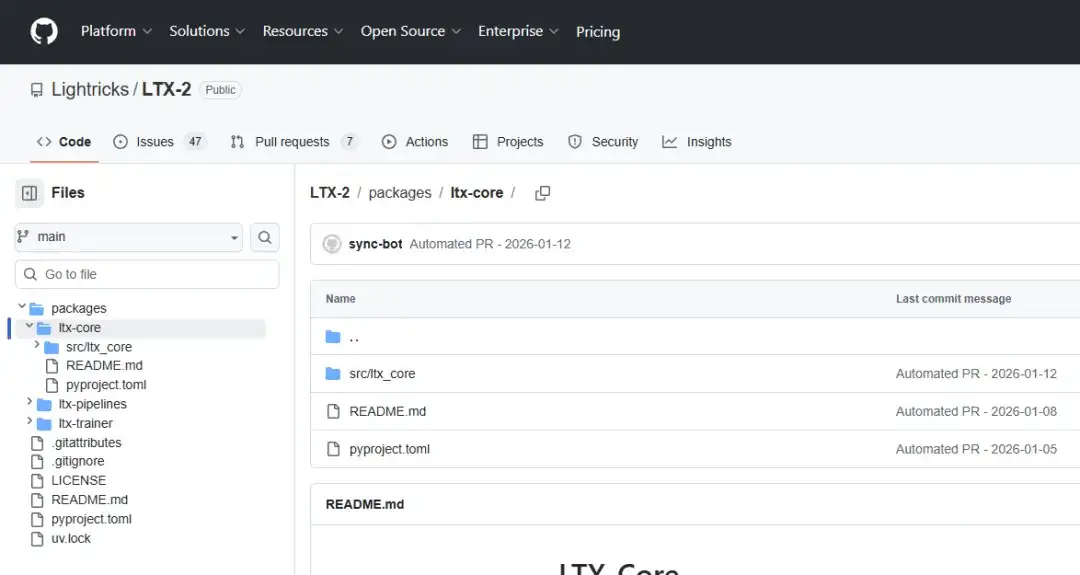Click the README.md heading above the preview
The height and width of the screenshot is (575, 1080).
(365, 504)
